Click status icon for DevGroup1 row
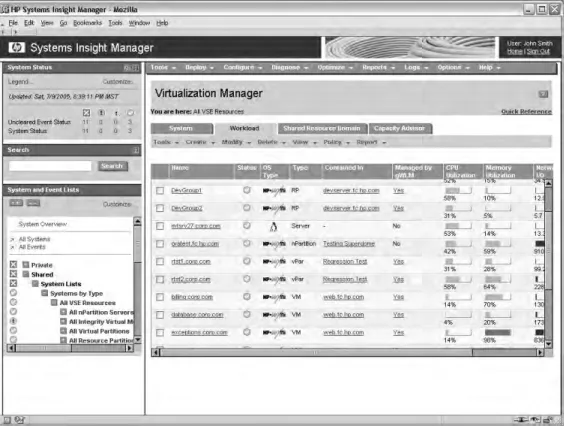Screen dimensions: 566x426 247,190
